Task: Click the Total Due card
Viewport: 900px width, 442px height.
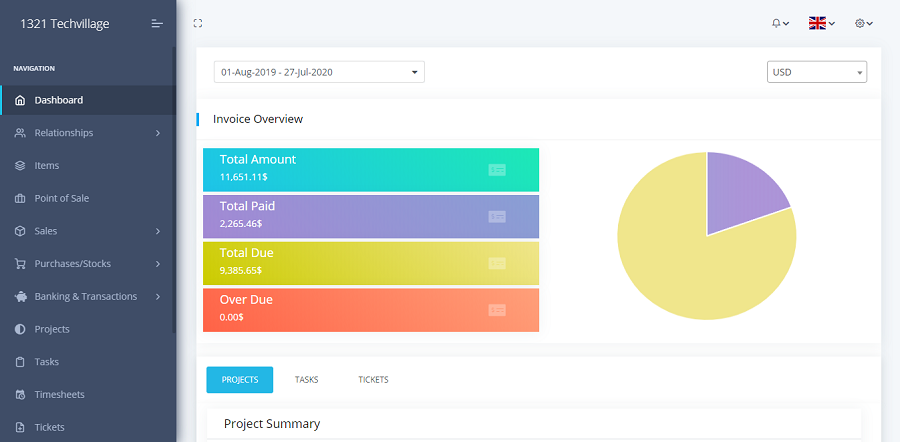Action: tap(371, 263)
